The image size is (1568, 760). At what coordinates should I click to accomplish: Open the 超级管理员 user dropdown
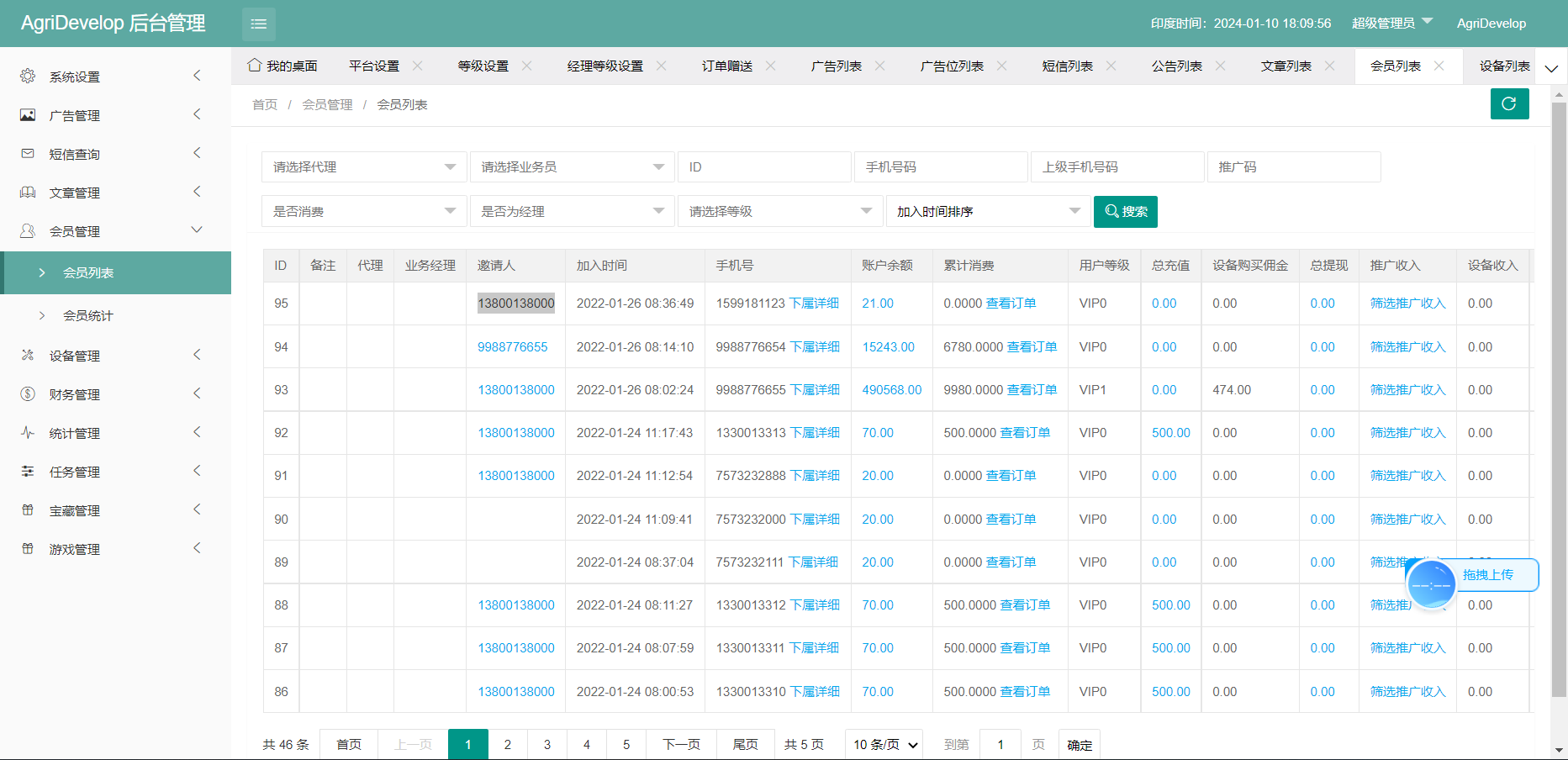coord(1391,23)
